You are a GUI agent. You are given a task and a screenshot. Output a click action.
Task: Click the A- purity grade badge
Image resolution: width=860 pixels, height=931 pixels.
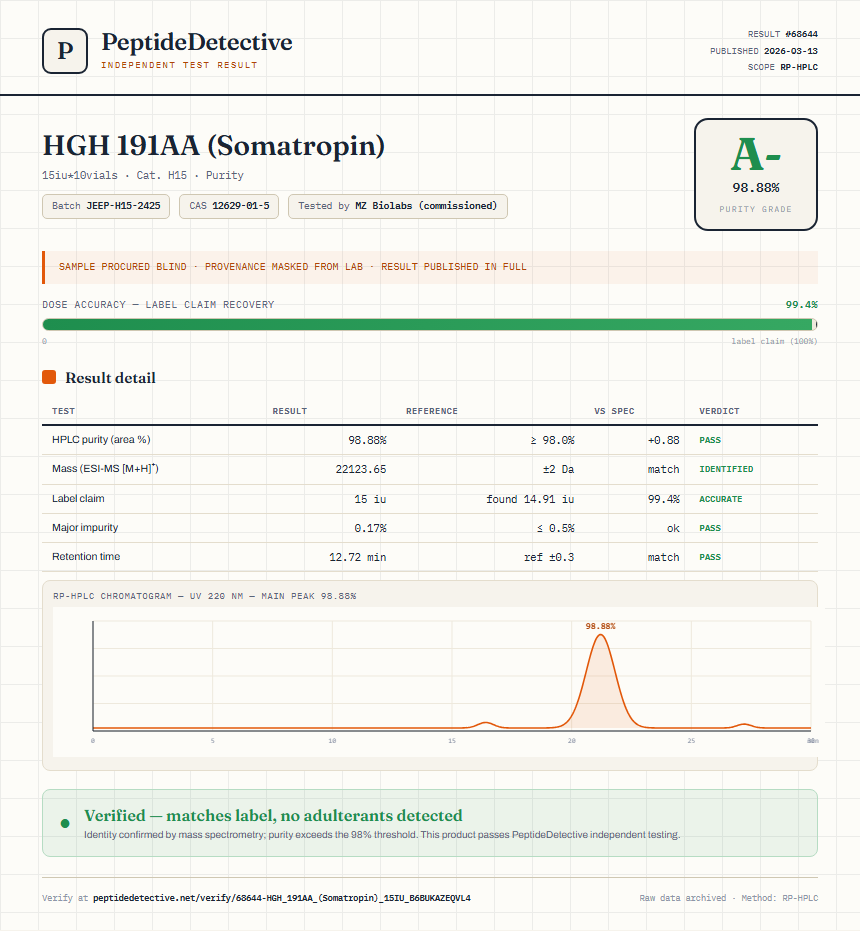tap(755, 175)
